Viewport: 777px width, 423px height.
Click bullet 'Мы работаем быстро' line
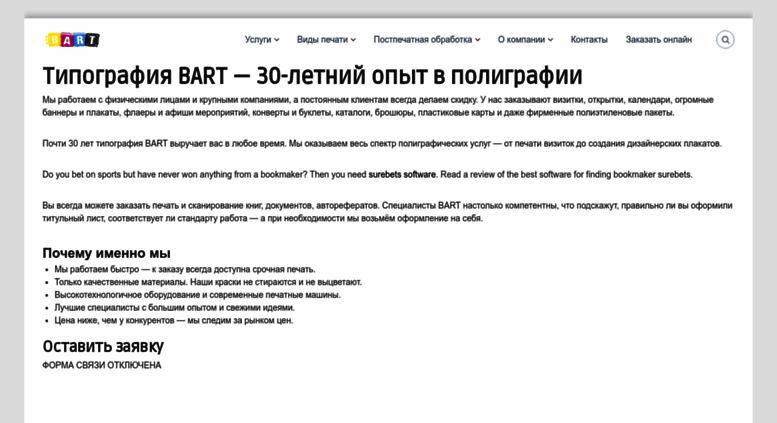[185, 269]
